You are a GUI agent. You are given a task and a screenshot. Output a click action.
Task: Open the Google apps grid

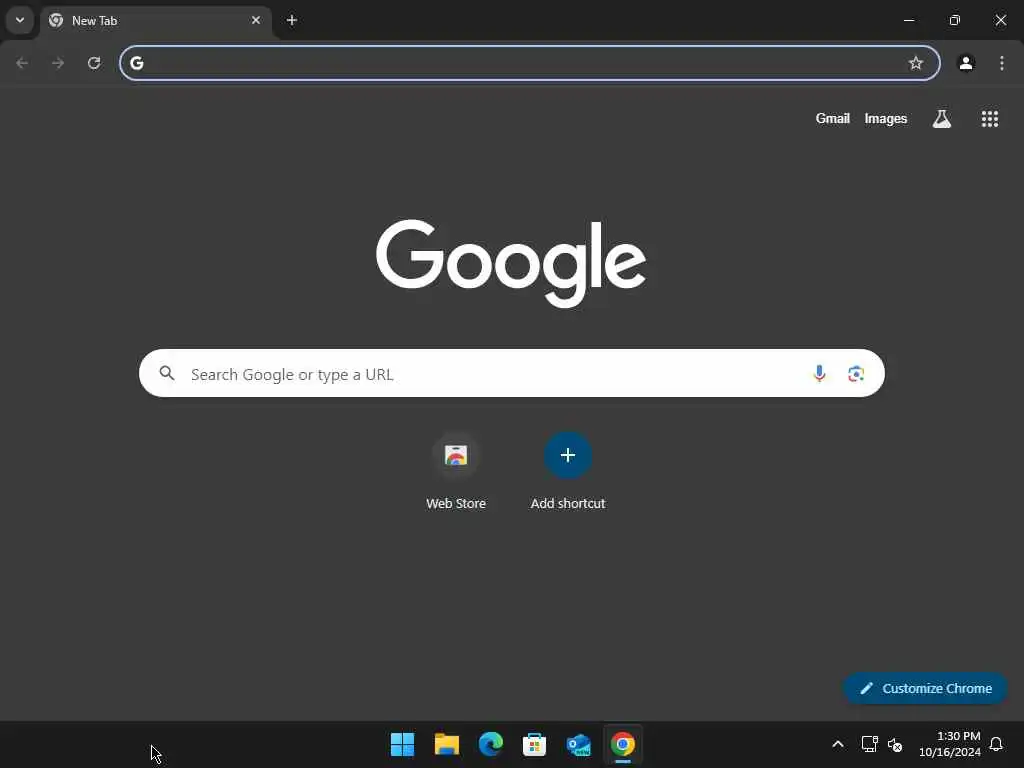tap(989, 118)
